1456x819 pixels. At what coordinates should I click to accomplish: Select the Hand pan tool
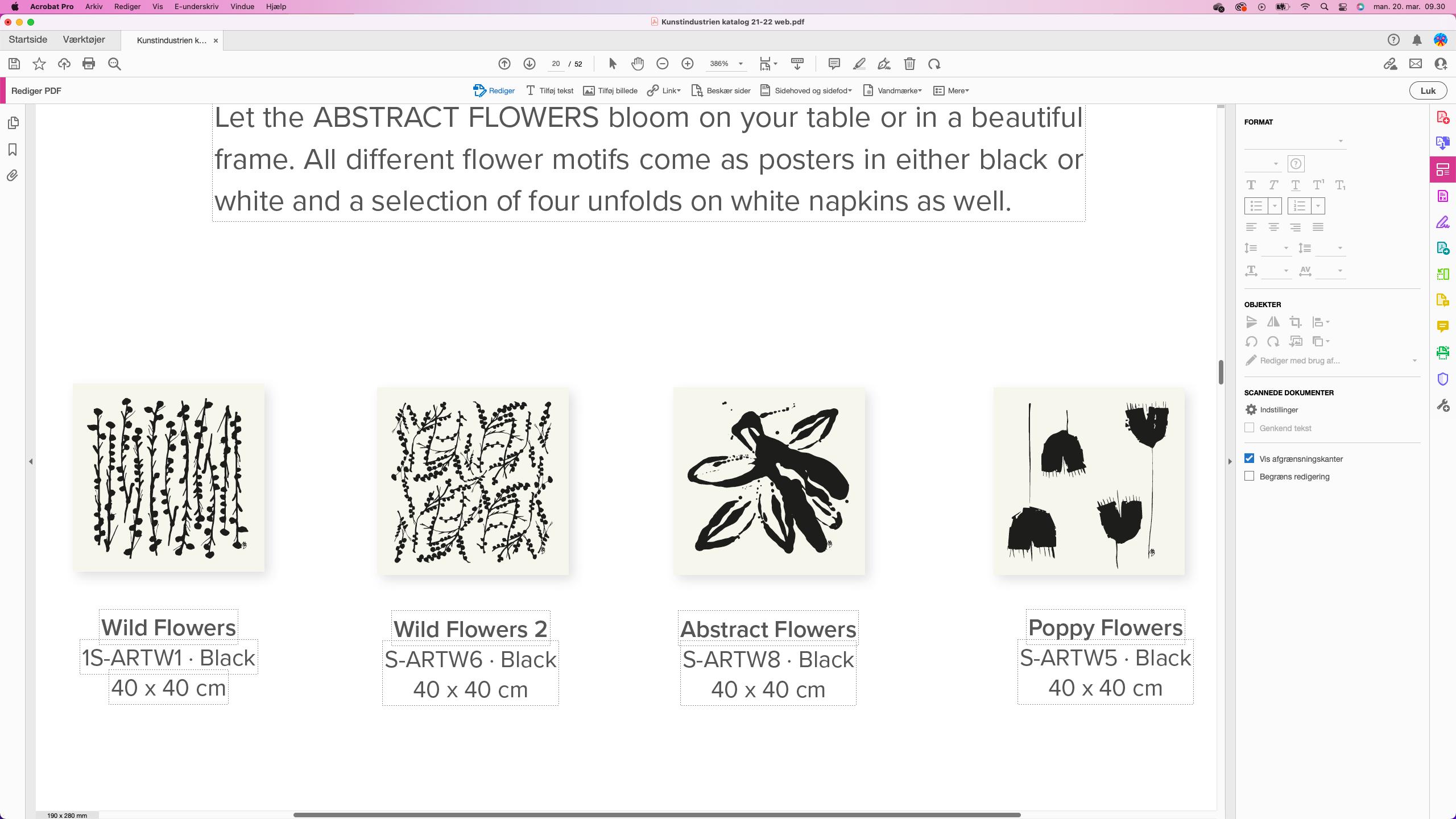click(638, 64)
